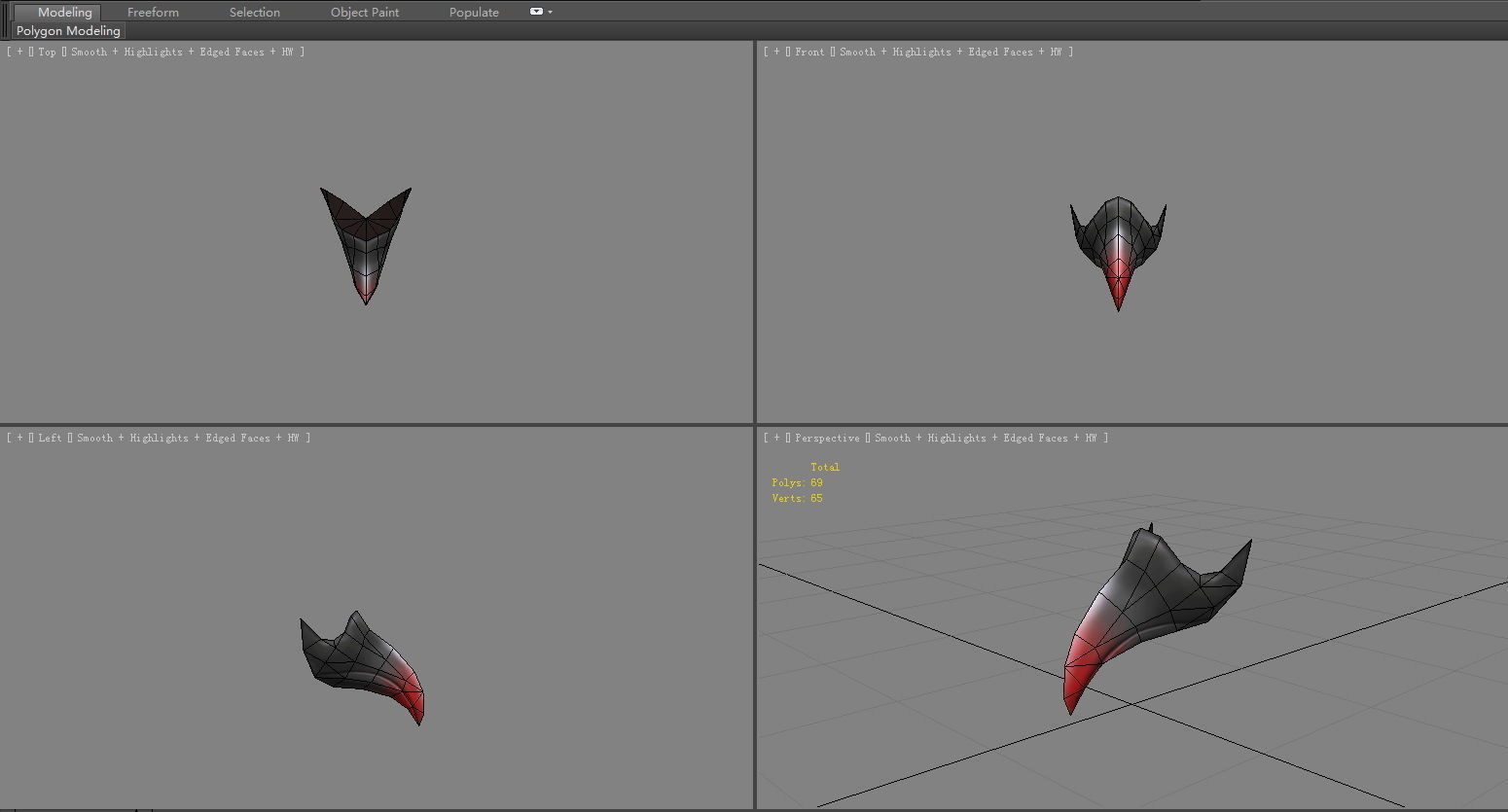1508x812 pixels.
Task: Open the Object Paint ribbon tab
Action: (x=365, y=12)
